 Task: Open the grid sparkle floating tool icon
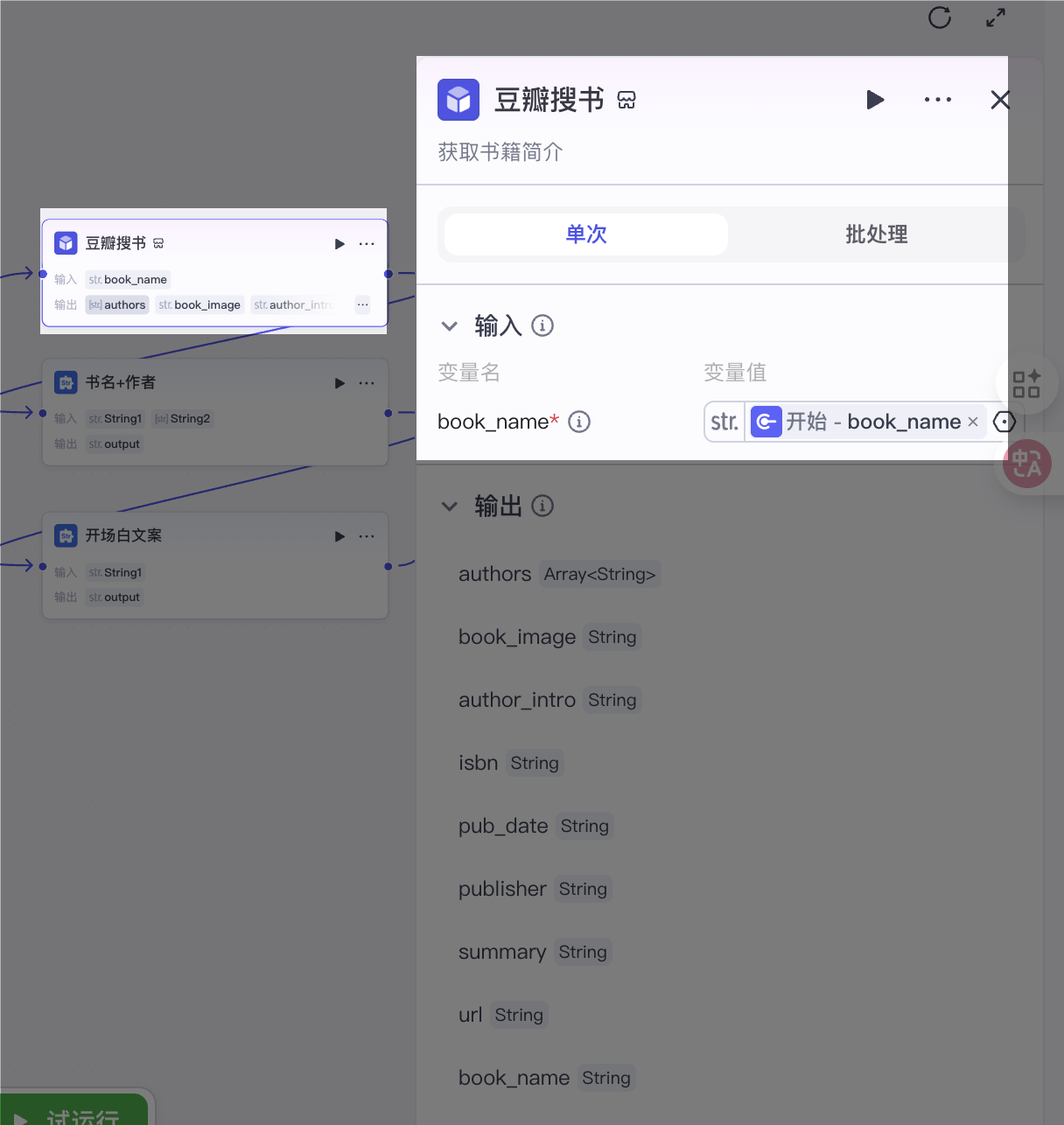(x=1026, y=383)
